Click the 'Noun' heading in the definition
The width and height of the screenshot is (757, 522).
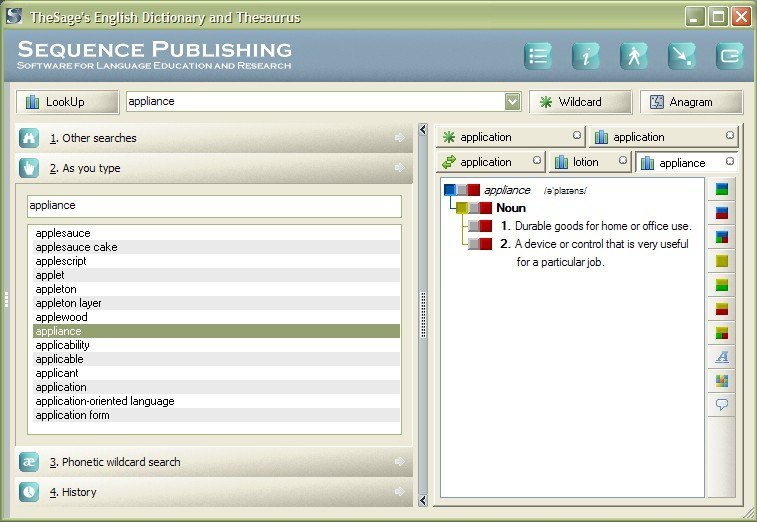[x=511, y=208]
